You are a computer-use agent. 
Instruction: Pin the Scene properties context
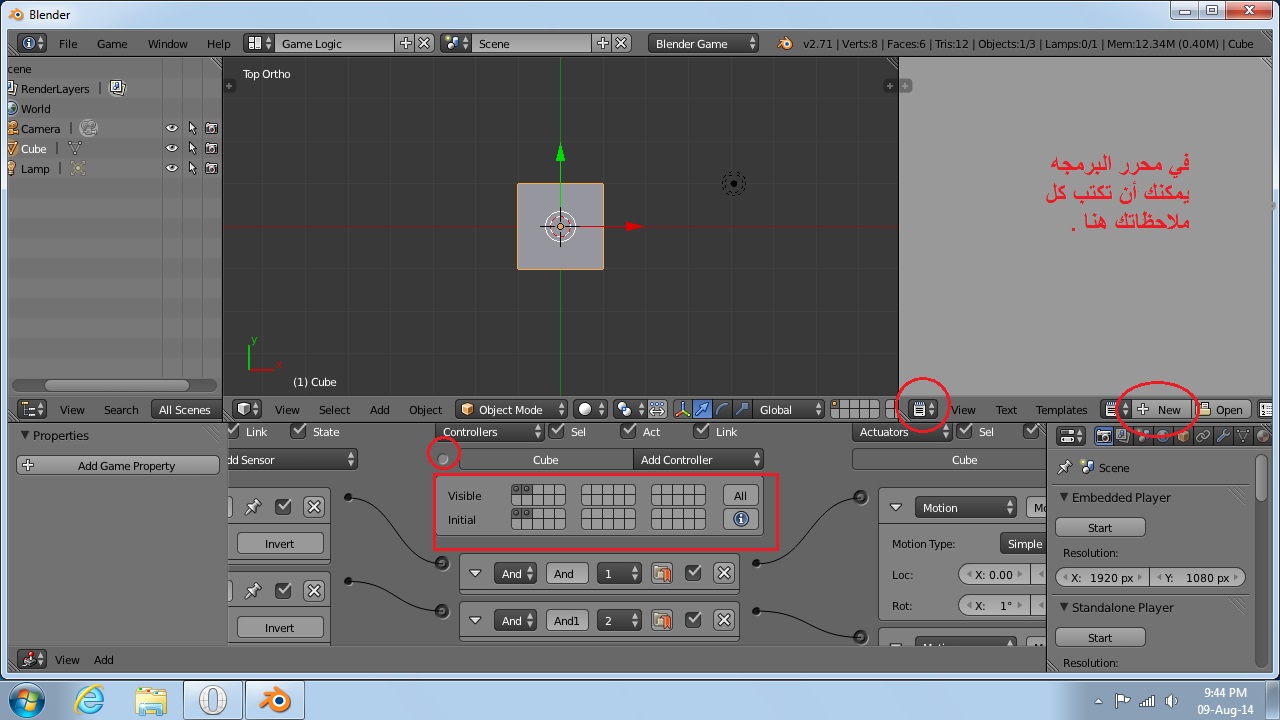point(1064,467)
